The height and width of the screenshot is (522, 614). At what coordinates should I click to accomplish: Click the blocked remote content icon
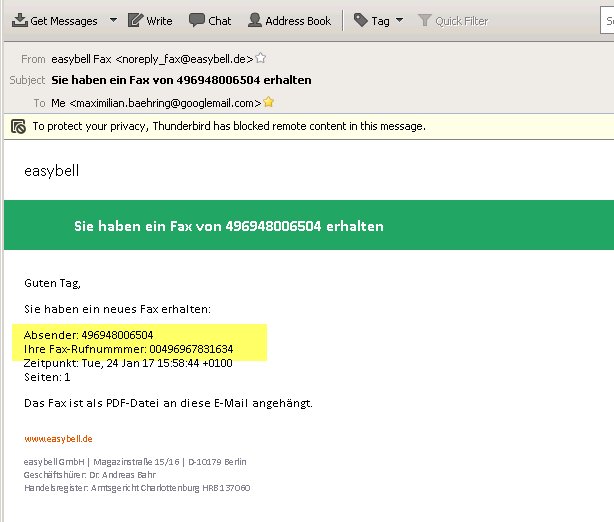18,126
